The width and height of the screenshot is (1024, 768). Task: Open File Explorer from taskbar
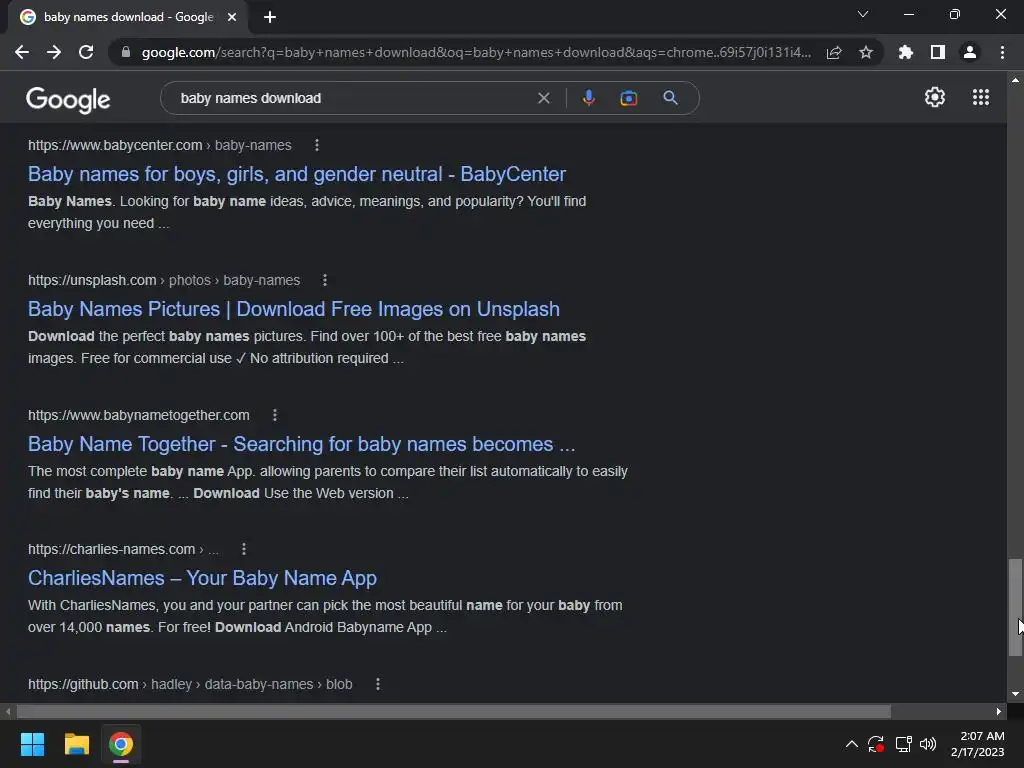click(76, 744)
